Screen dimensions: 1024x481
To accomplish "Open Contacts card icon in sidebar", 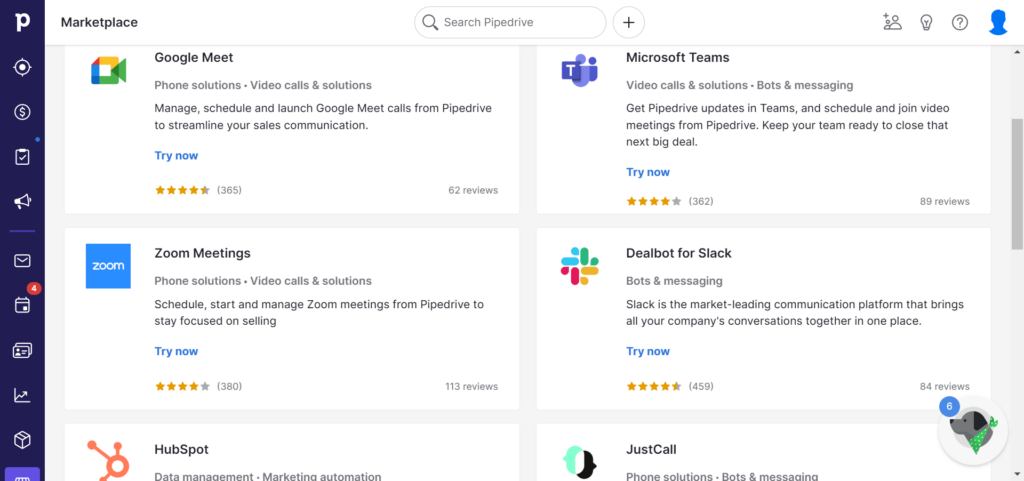I will [22, 350].
